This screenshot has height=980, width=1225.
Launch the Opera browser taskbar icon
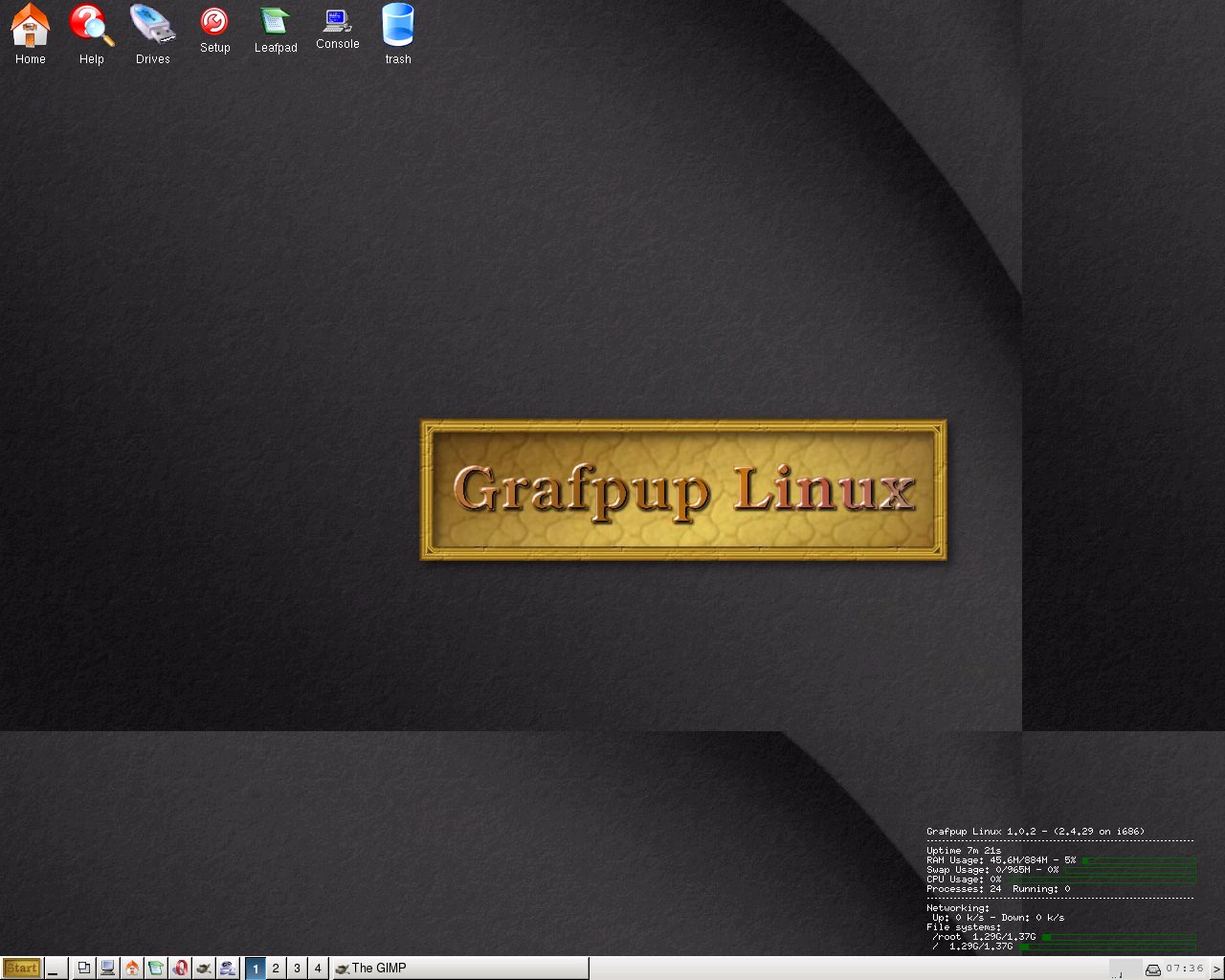pos(180,969)
